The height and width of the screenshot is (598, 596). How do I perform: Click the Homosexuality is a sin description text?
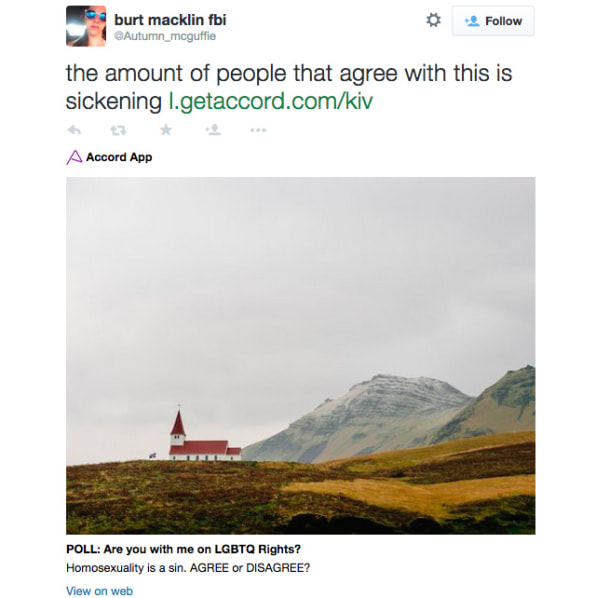tap(188, 568)
